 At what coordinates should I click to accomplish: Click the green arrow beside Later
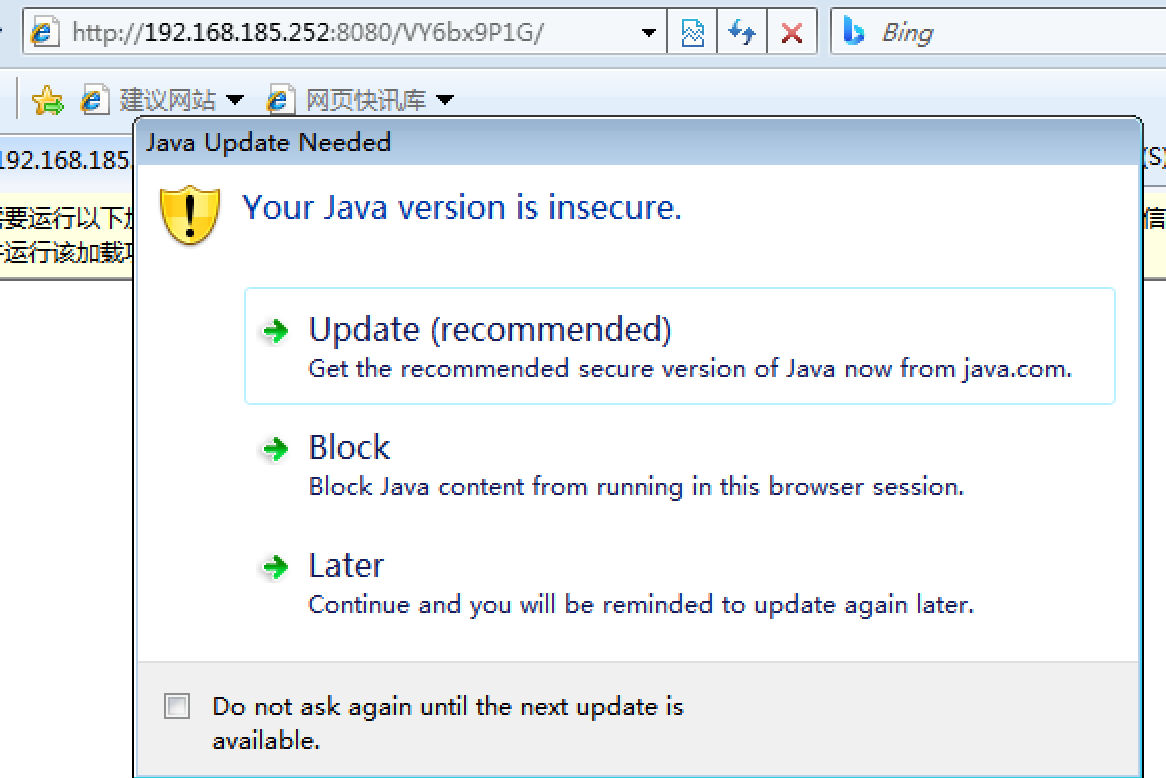274,568
